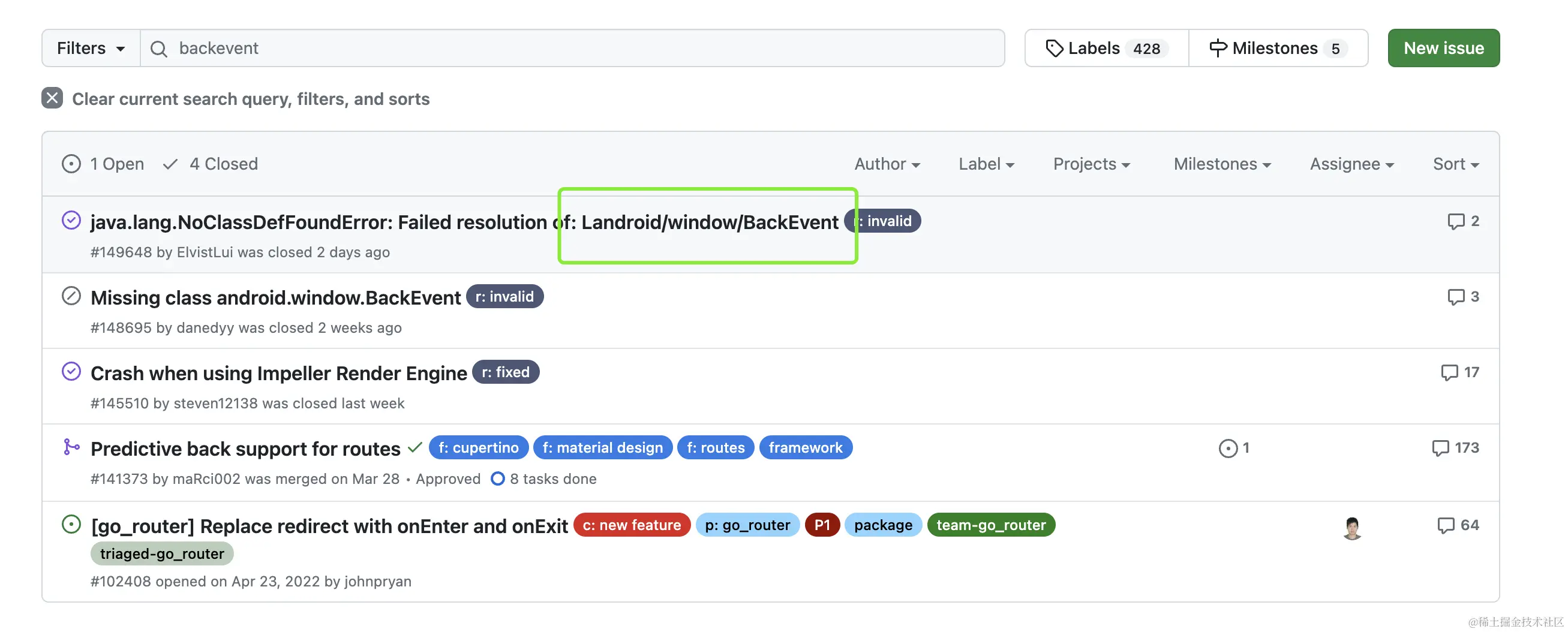
Task: Open the Labels page with 428 labels
Action: click(1107, 48)
